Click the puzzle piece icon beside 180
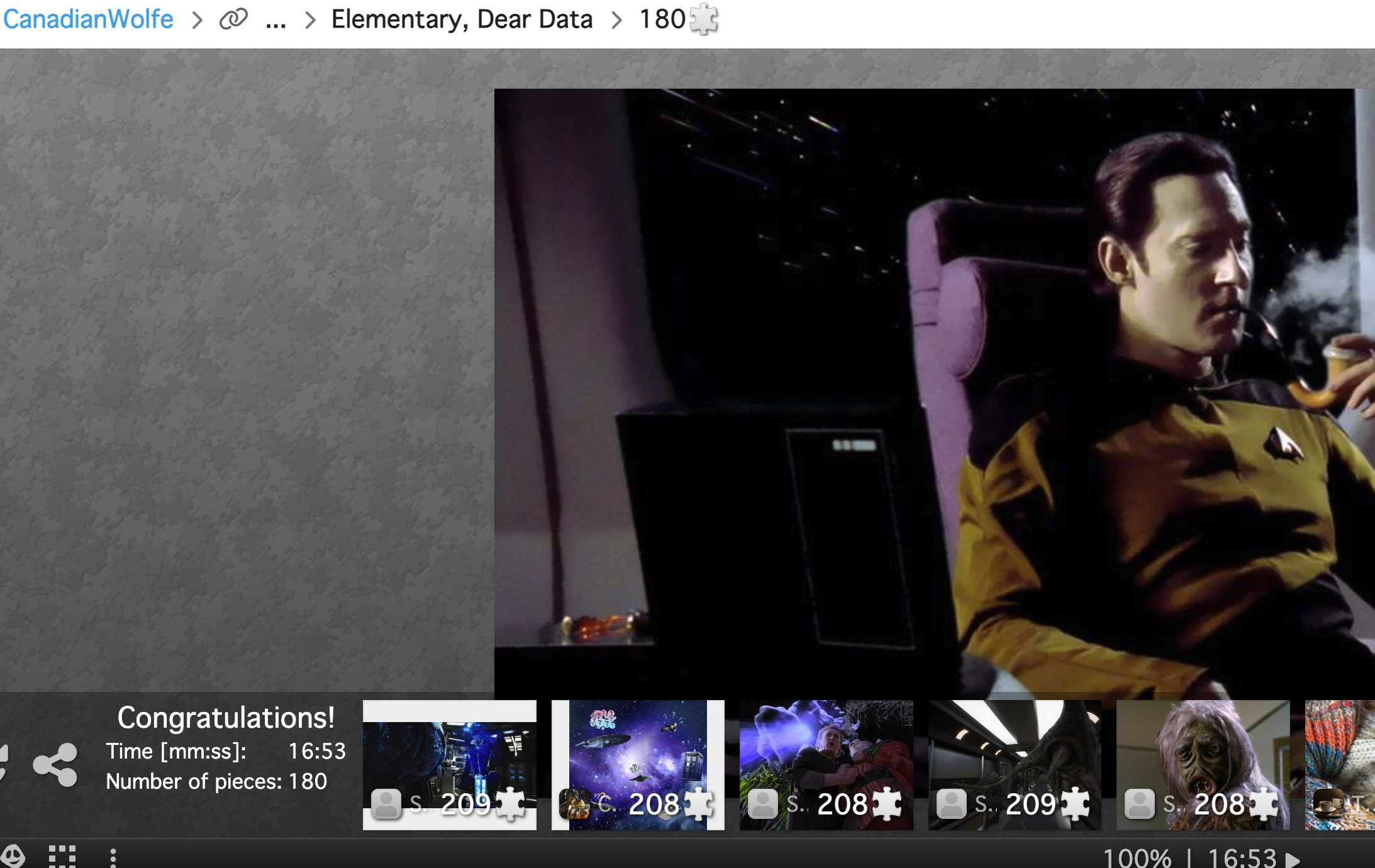This screenshot has height=868, width=1375. [x=704, y=20]
